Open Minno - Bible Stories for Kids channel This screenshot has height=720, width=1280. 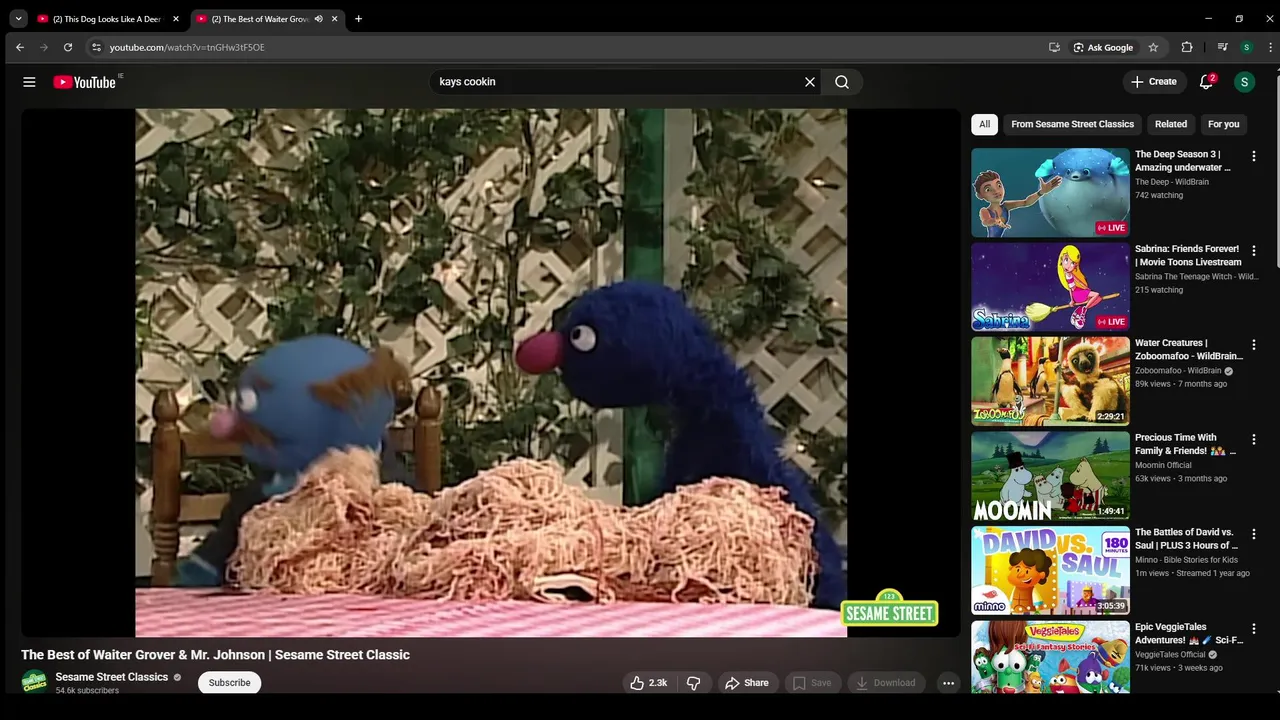[1186, 560]
